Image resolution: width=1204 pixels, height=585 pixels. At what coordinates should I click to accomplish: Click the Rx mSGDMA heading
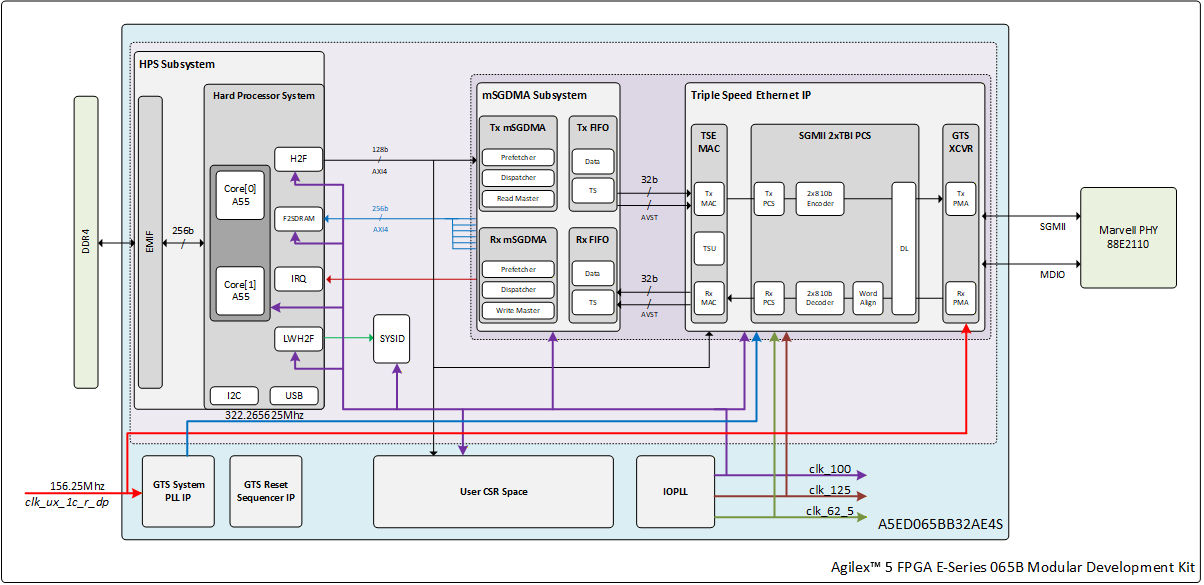(x=517, y=239)
